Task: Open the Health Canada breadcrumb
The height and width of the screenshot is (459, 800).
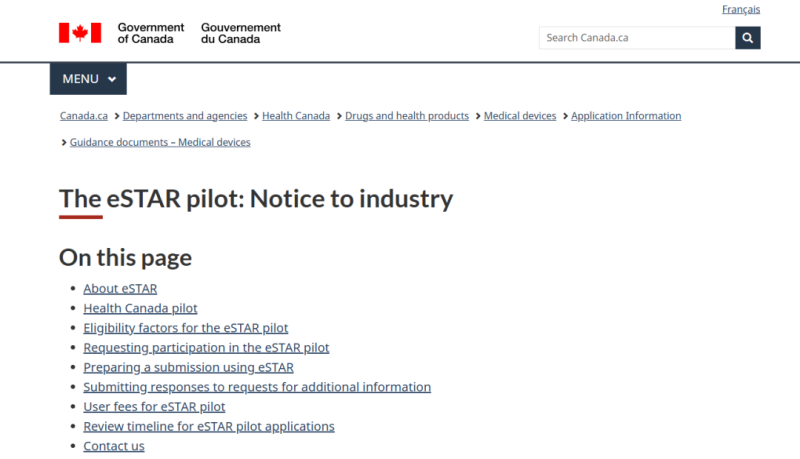Action: [x=296, y=116]
